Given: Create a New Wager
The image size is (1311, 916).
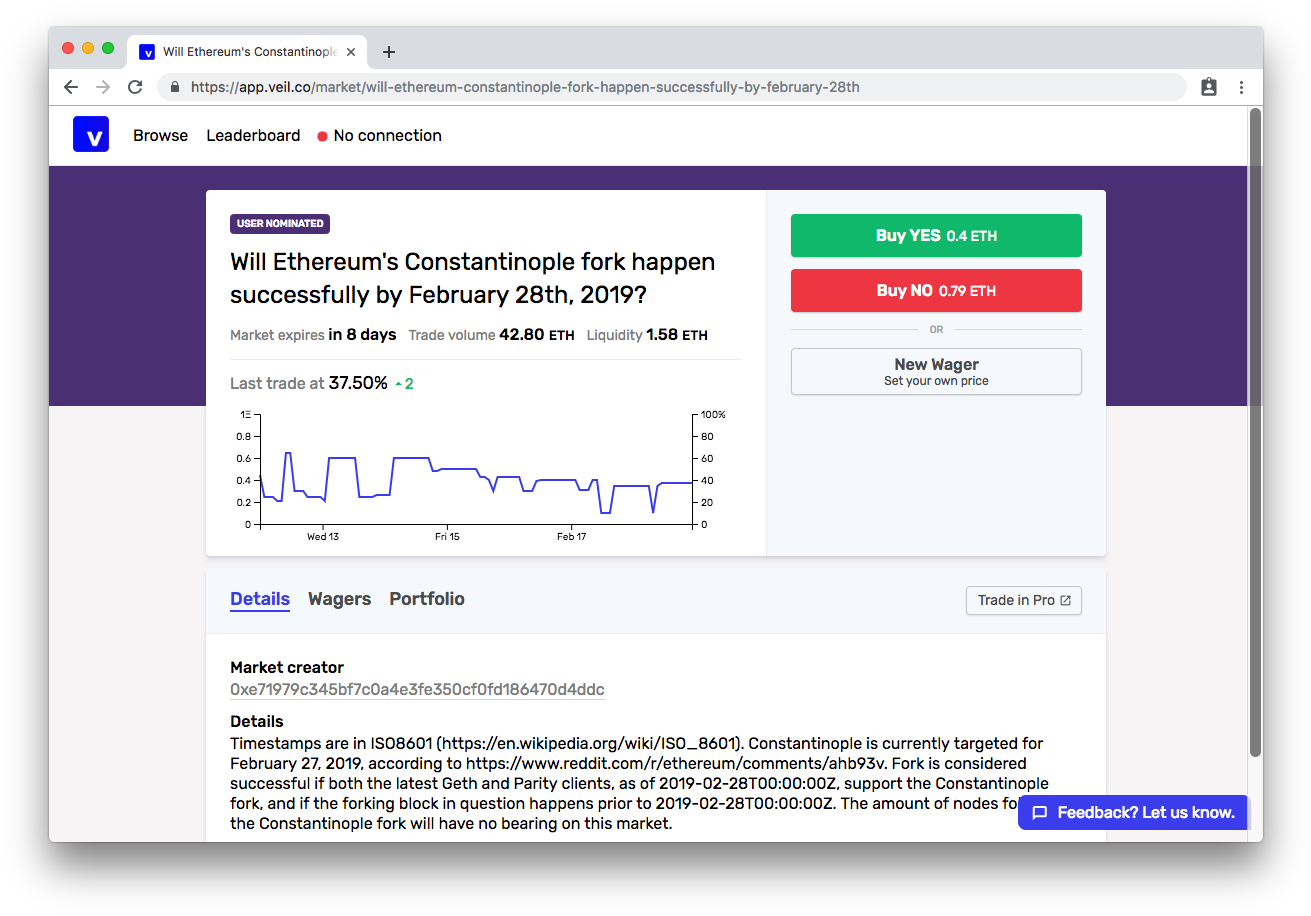Looking at the screenshot, I should [936, 371].
